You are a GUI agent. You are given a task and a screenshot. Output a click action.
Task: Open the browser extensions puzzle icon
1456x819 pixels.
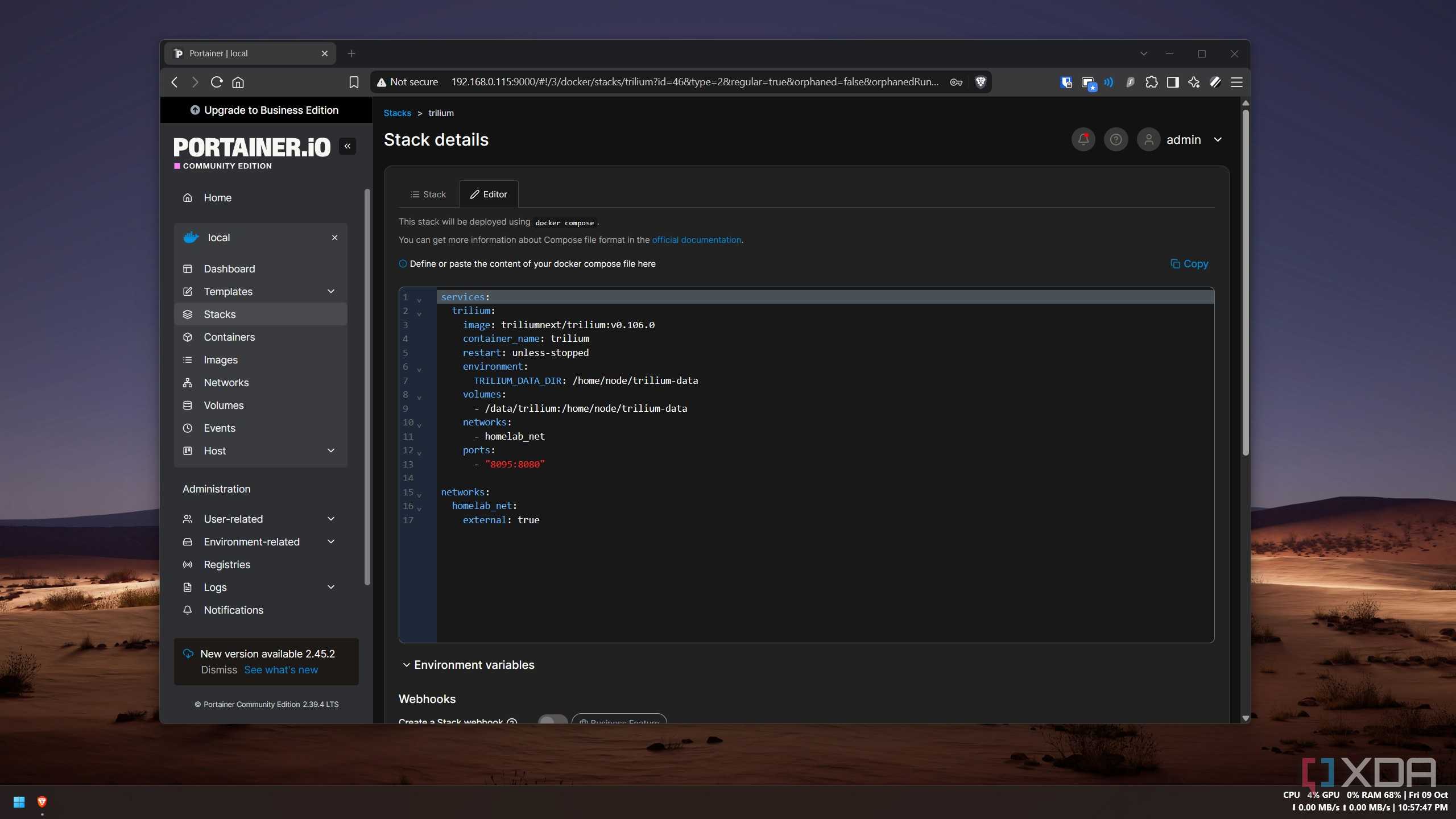click(x=1151, y=82)
